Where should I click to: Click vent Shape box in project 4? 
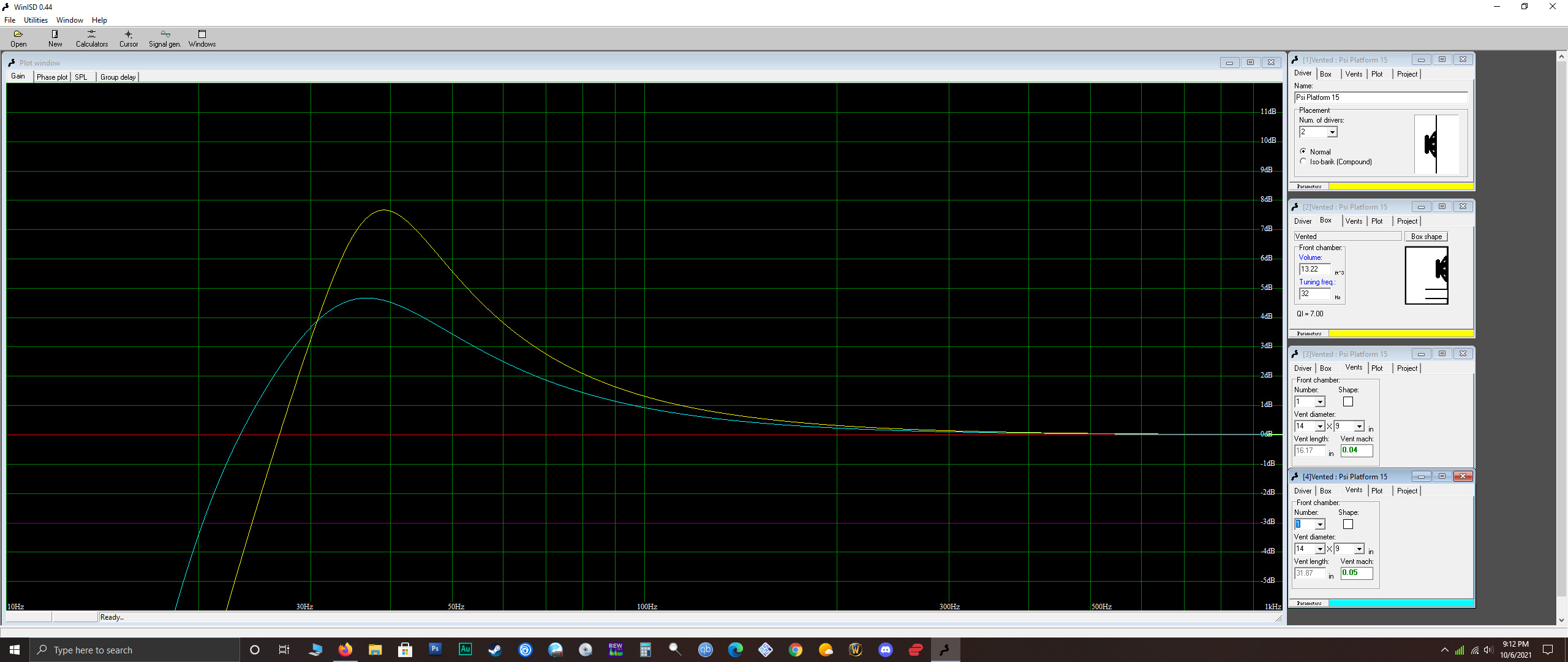click(1348, 524)
